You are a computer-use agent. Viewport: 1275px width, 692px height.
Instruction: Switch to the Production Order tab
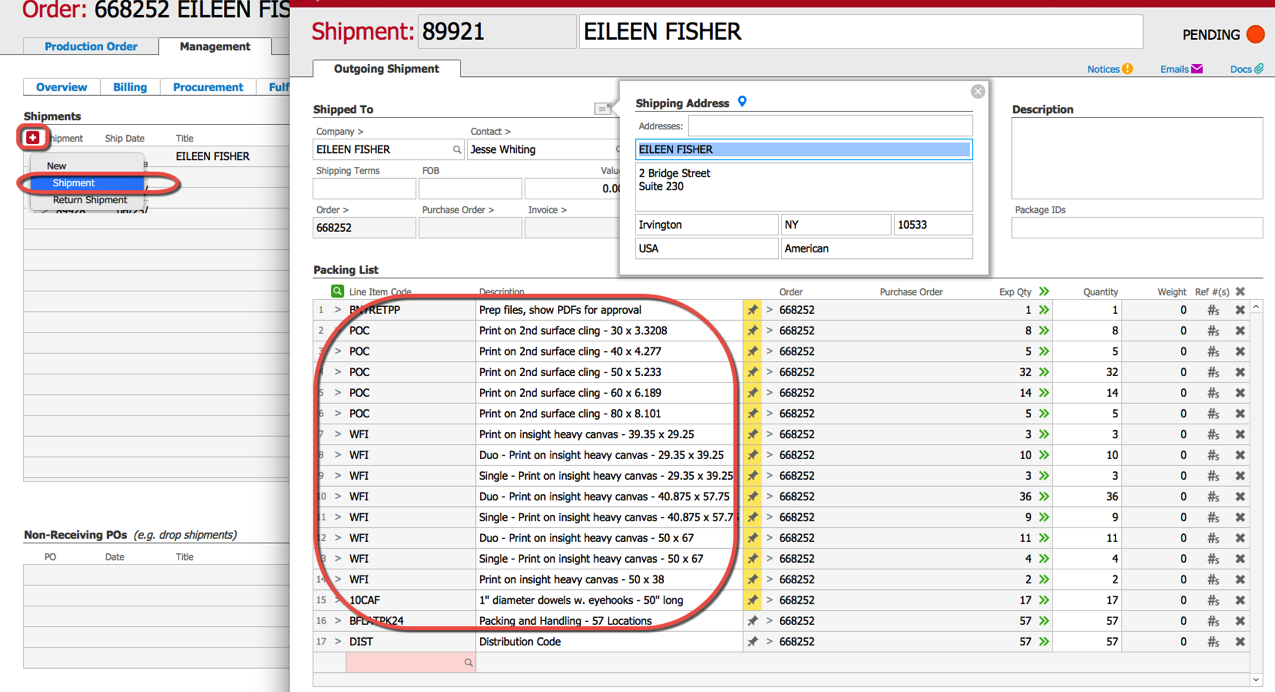click(x=91, y=46)
